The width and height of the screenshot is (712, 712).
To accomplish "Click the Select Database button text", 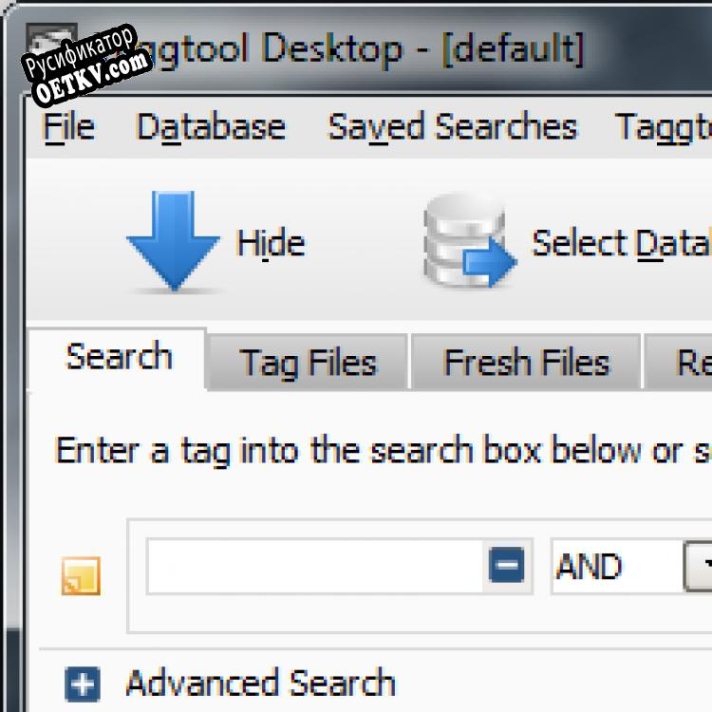I will [621, 244].
